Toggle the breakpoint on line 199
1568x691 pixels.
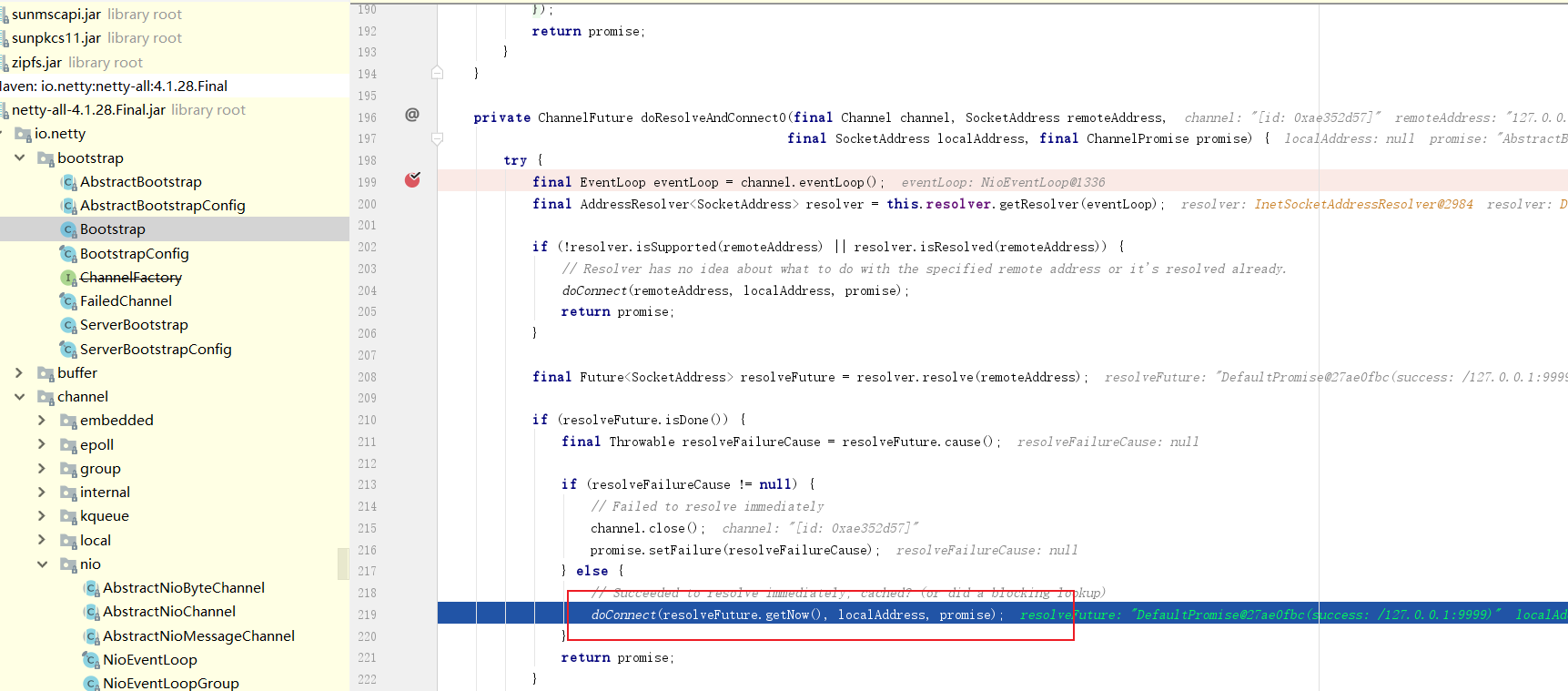412,180
